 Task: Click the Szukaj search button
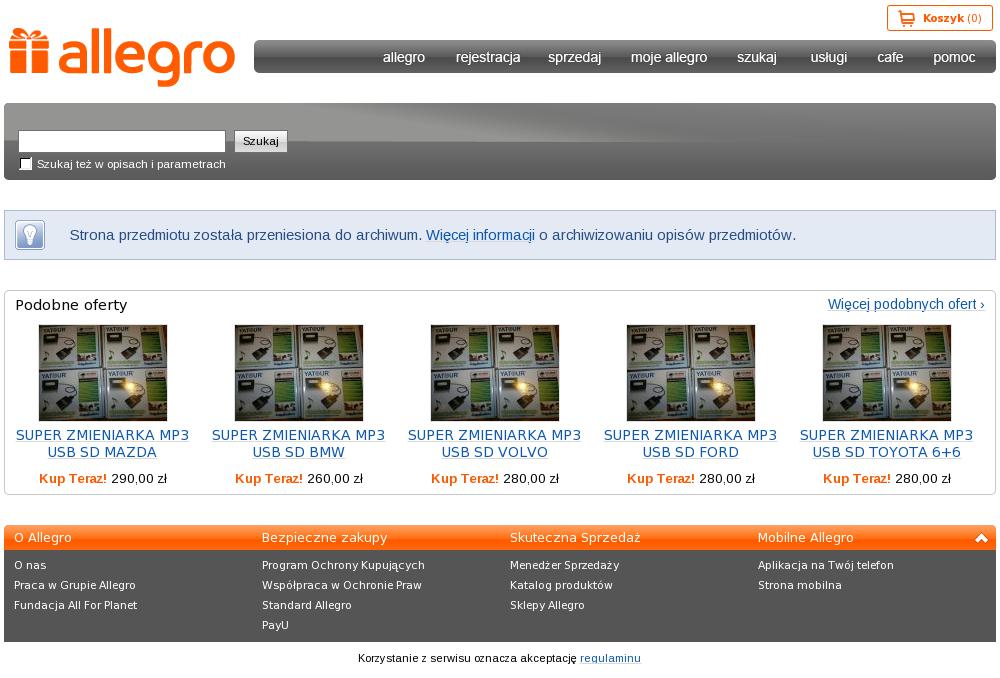point(261,141)
